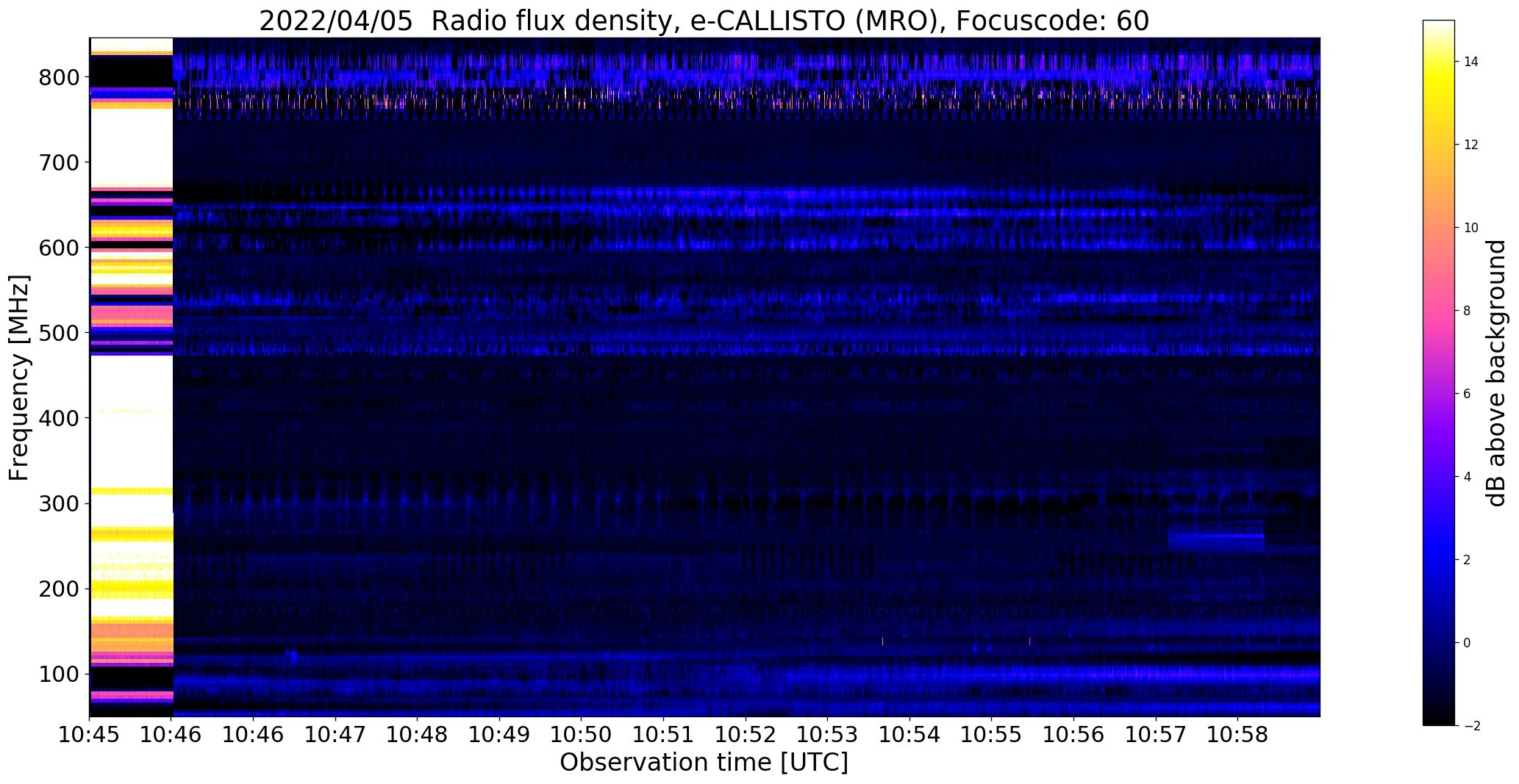Click the 800 frequency tick label
Viewport: 1519px width, 784px height.
57,77
